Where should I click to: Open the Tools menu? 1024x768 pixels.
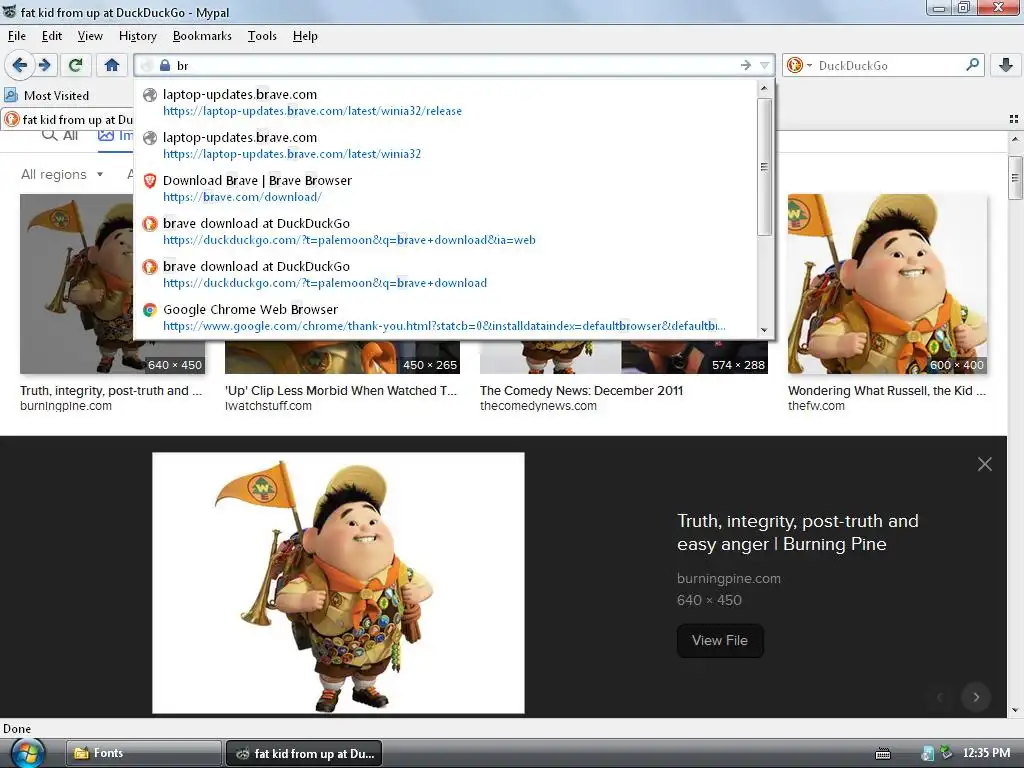[262, 36]
